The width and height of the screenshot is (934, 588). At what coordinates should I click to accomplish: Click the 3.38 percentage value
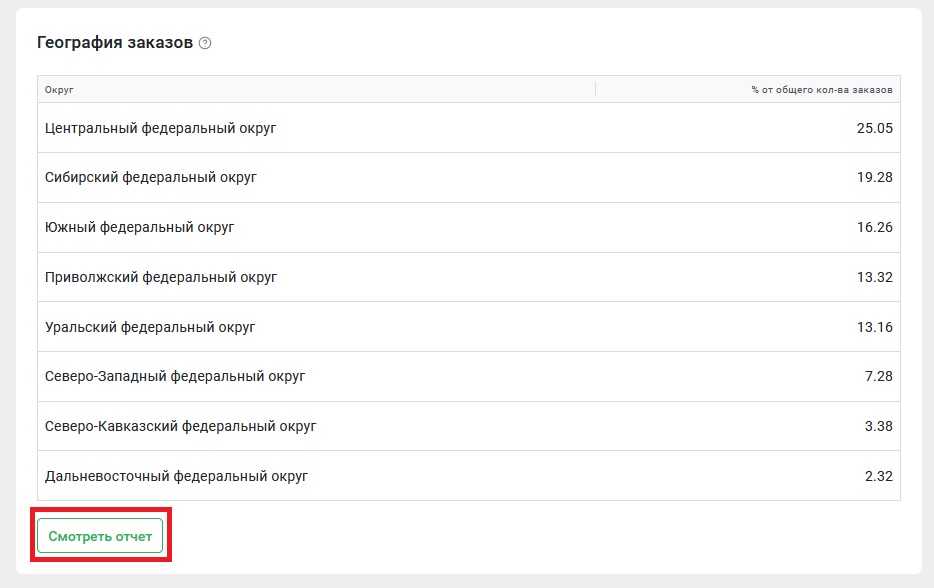(x=879, y=427)
